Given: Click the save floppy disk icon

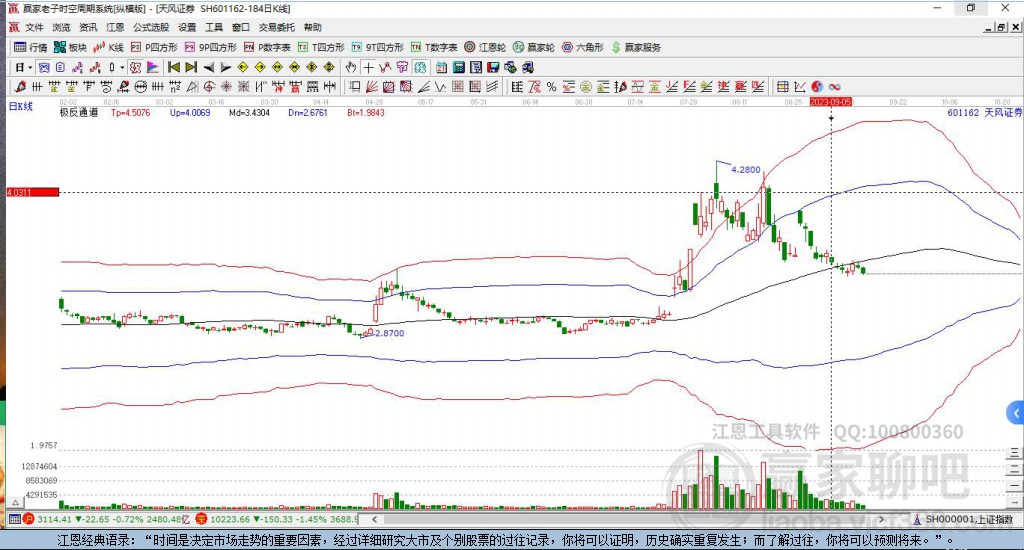Looking at the screenshot, I should click(493, 67).
